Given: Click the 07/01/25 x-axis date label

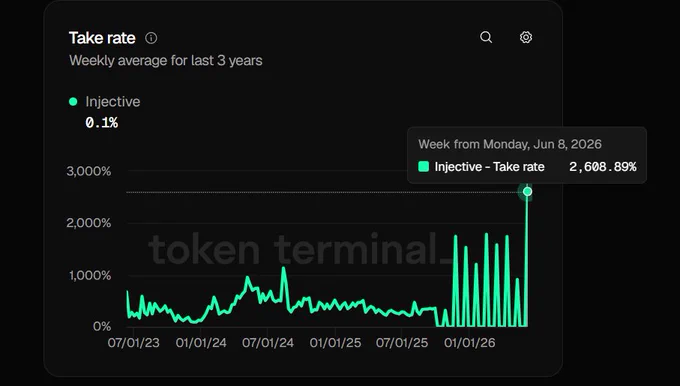Looking at the screenshot, I should [x=402, y=343].
